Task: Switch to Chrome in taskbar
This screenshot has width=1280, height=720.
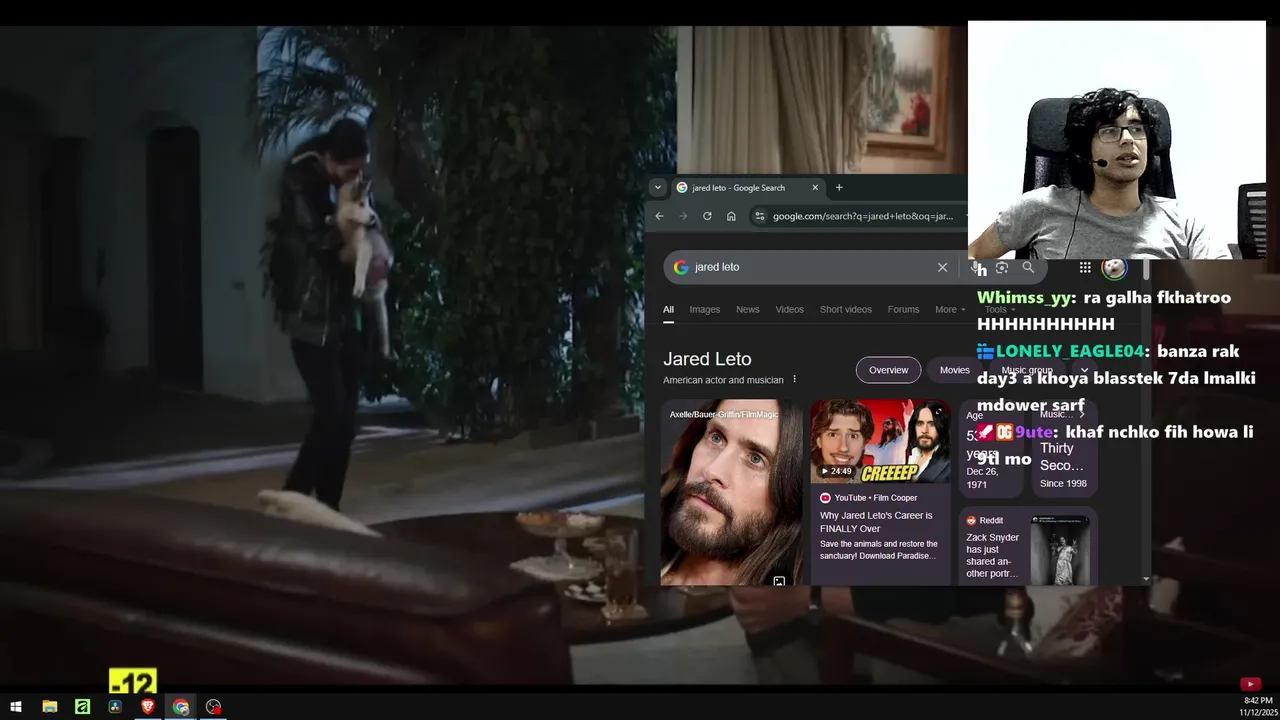Action: point(181,707)
